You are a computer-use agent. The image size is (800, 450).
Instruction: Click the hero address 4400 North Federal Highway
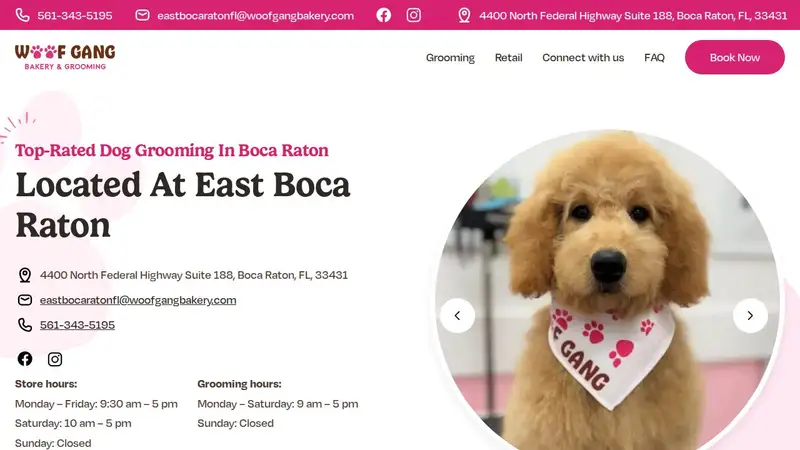194,275
